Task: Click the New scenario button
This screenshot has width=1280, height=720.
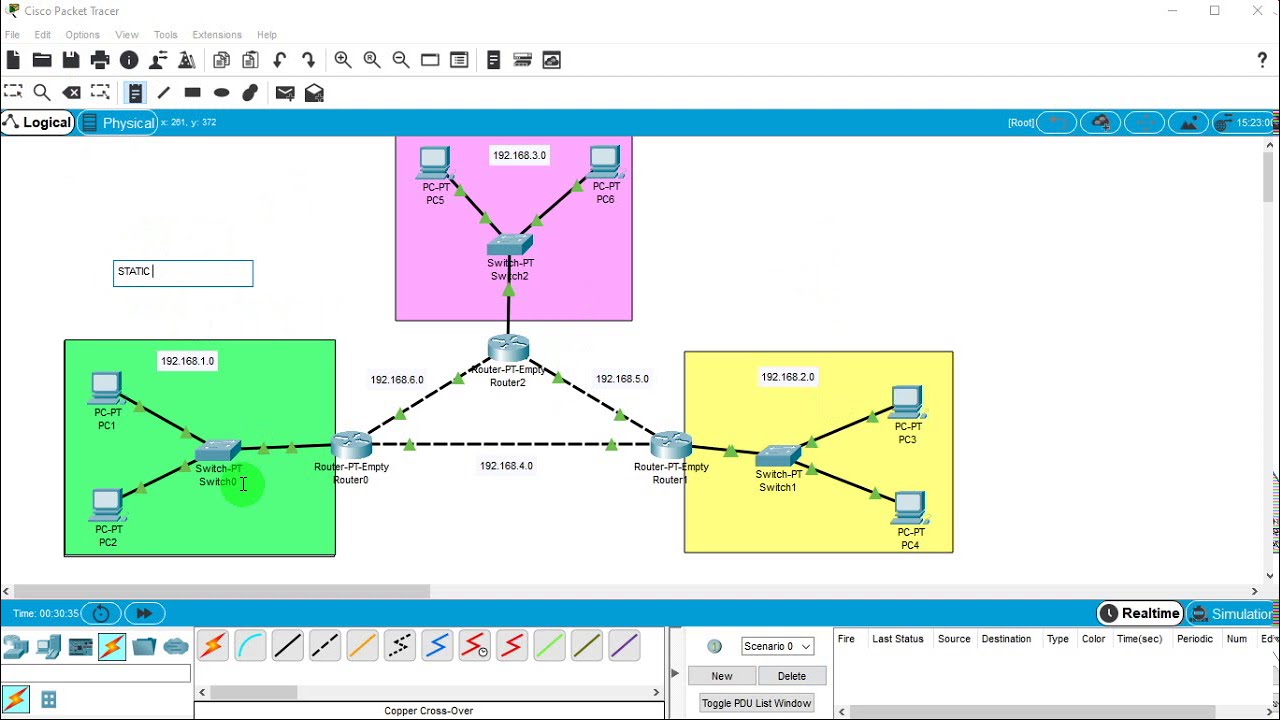Action: click(x=722, y=676)
